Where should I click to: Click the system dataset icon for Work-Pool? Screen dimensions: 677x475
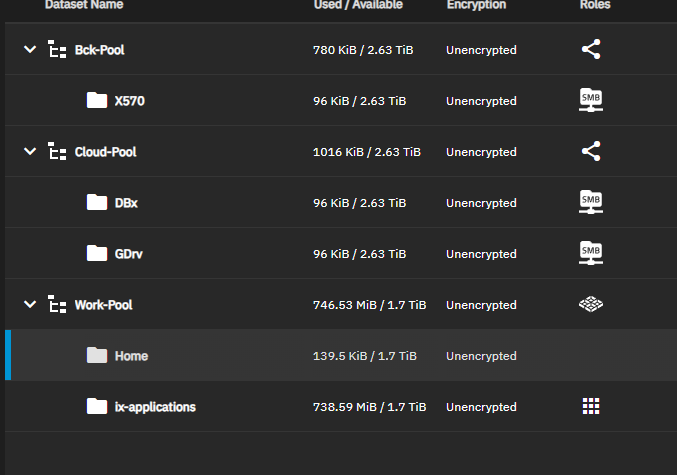tap(591, 304)
